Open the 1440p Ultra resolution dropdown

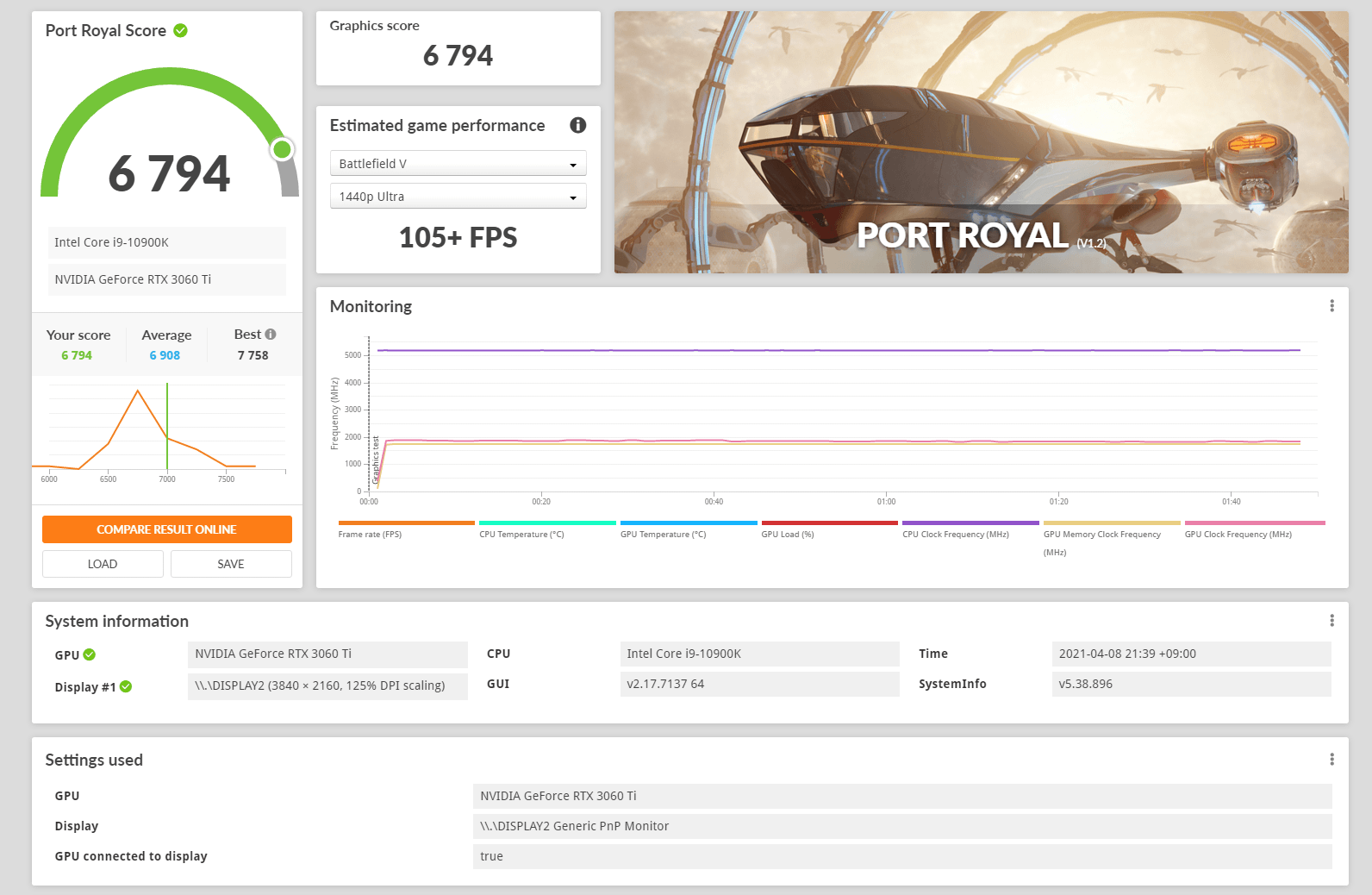click(458, 197)
